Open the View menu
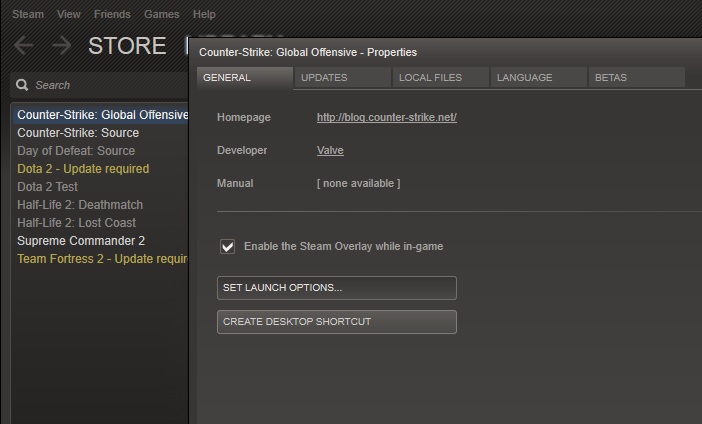 coord(68,14)
